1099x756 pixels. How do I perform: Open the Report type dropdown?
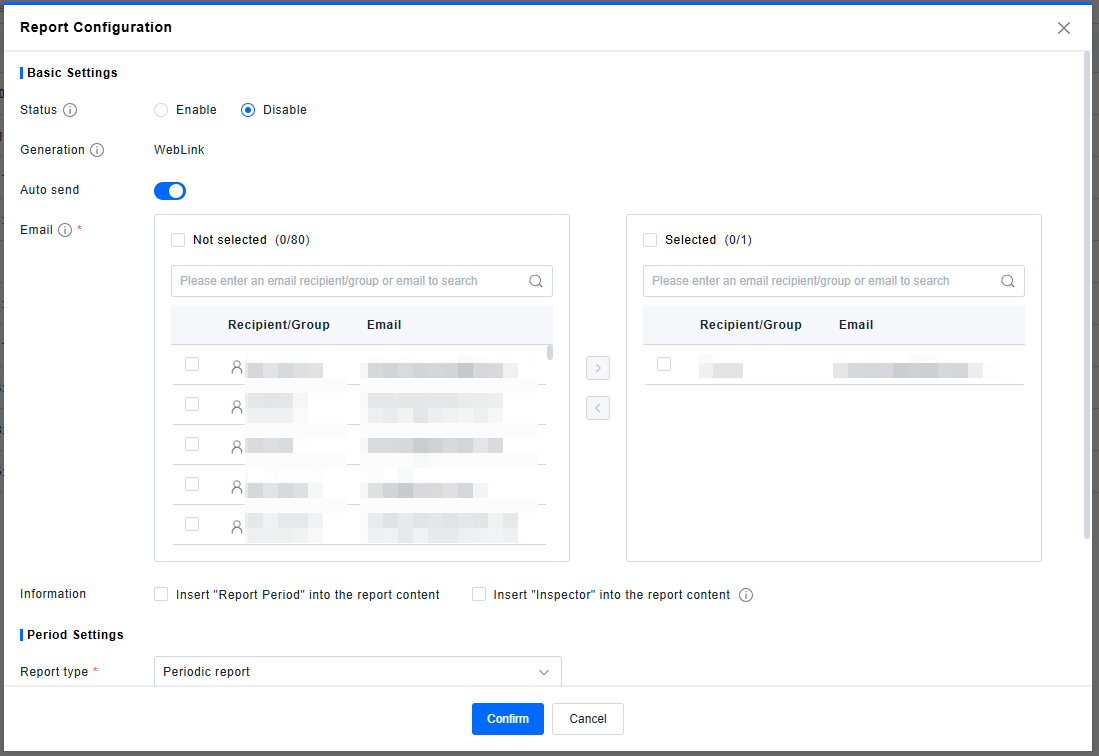[357, 672]
